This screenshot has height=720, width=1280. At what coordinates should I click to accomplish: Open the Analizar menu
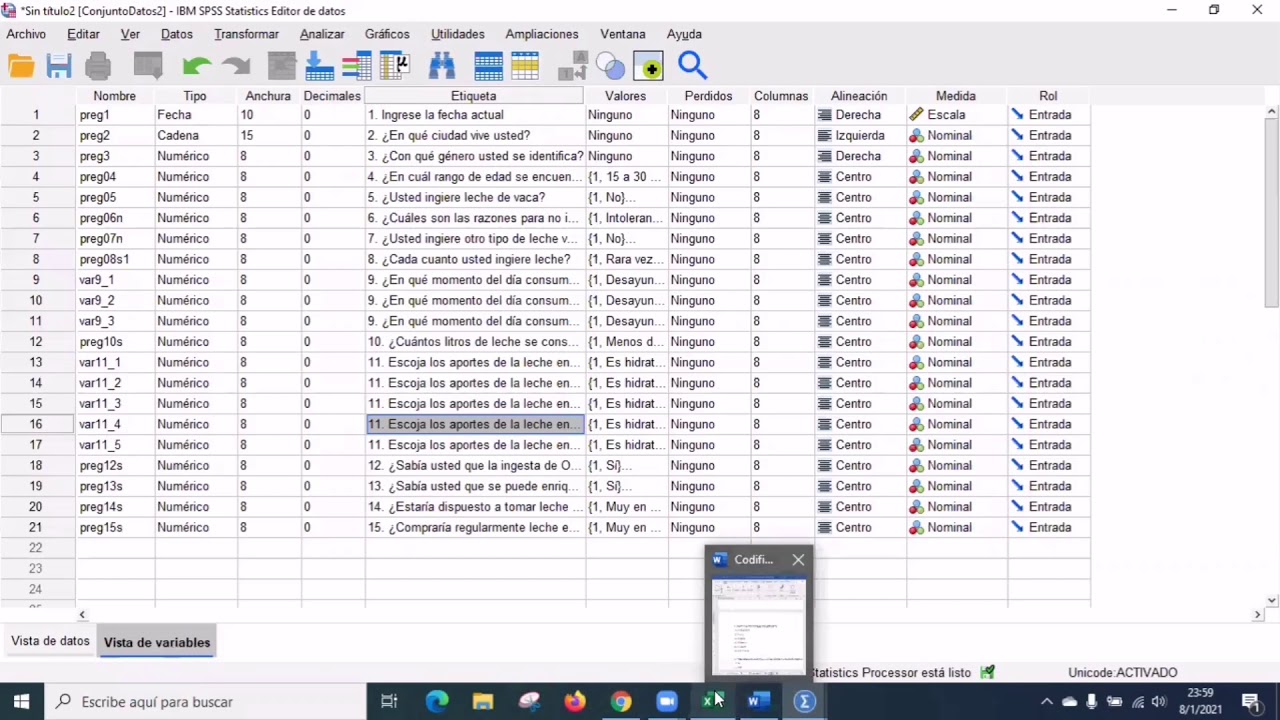click(x=322, y=34)
